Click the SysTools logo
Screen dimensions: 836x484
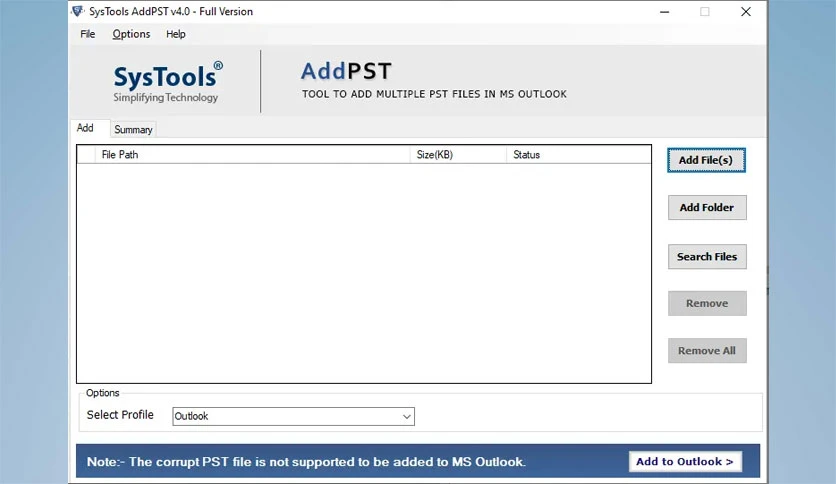click(x=167, y=82)
